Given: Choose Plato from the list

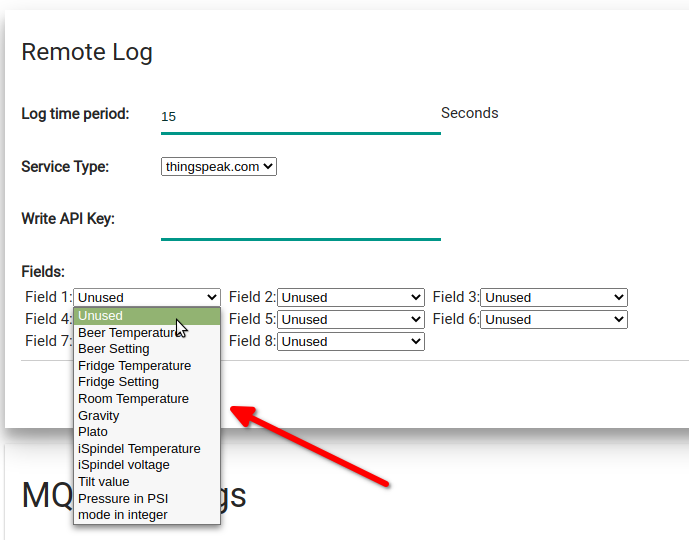Looking at the screenshot, I should 147,432.
